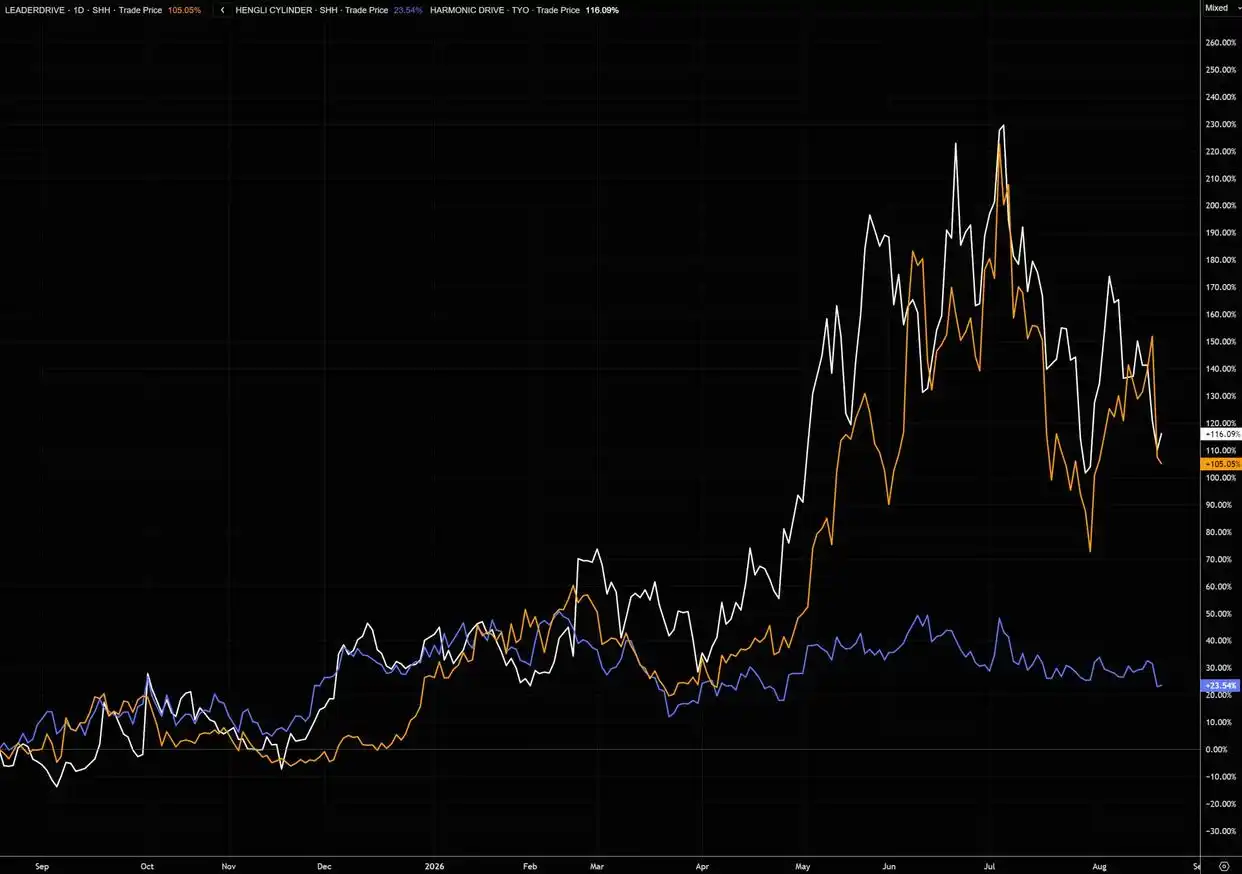This screenshot has width=1242, height=874.
Task: Click the 200.00% level on price scale
Action: point(1221,206)
